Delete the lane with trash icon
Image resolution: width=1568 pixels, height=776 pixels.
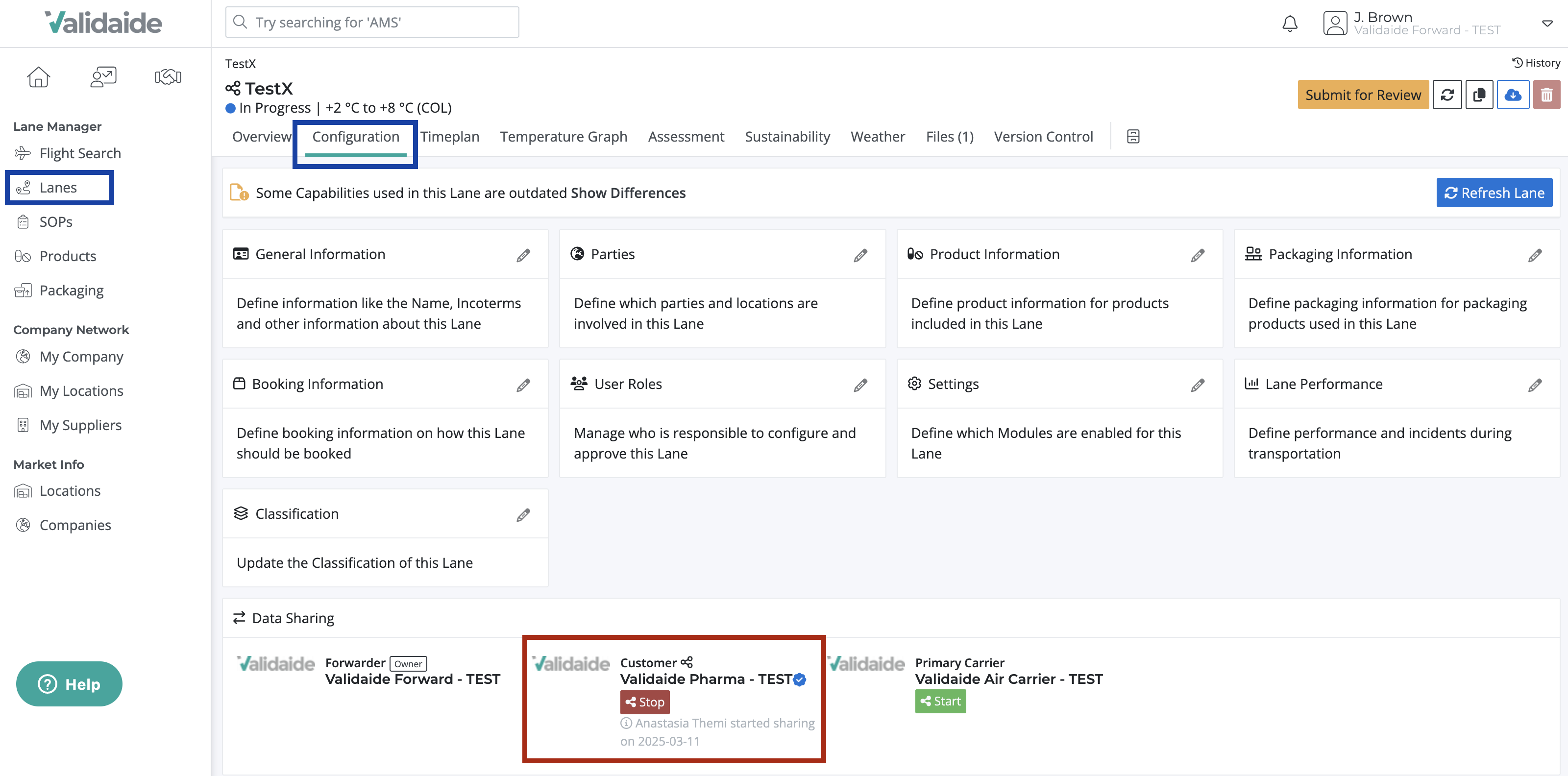pyautogui.click(x=1546, y=95)
